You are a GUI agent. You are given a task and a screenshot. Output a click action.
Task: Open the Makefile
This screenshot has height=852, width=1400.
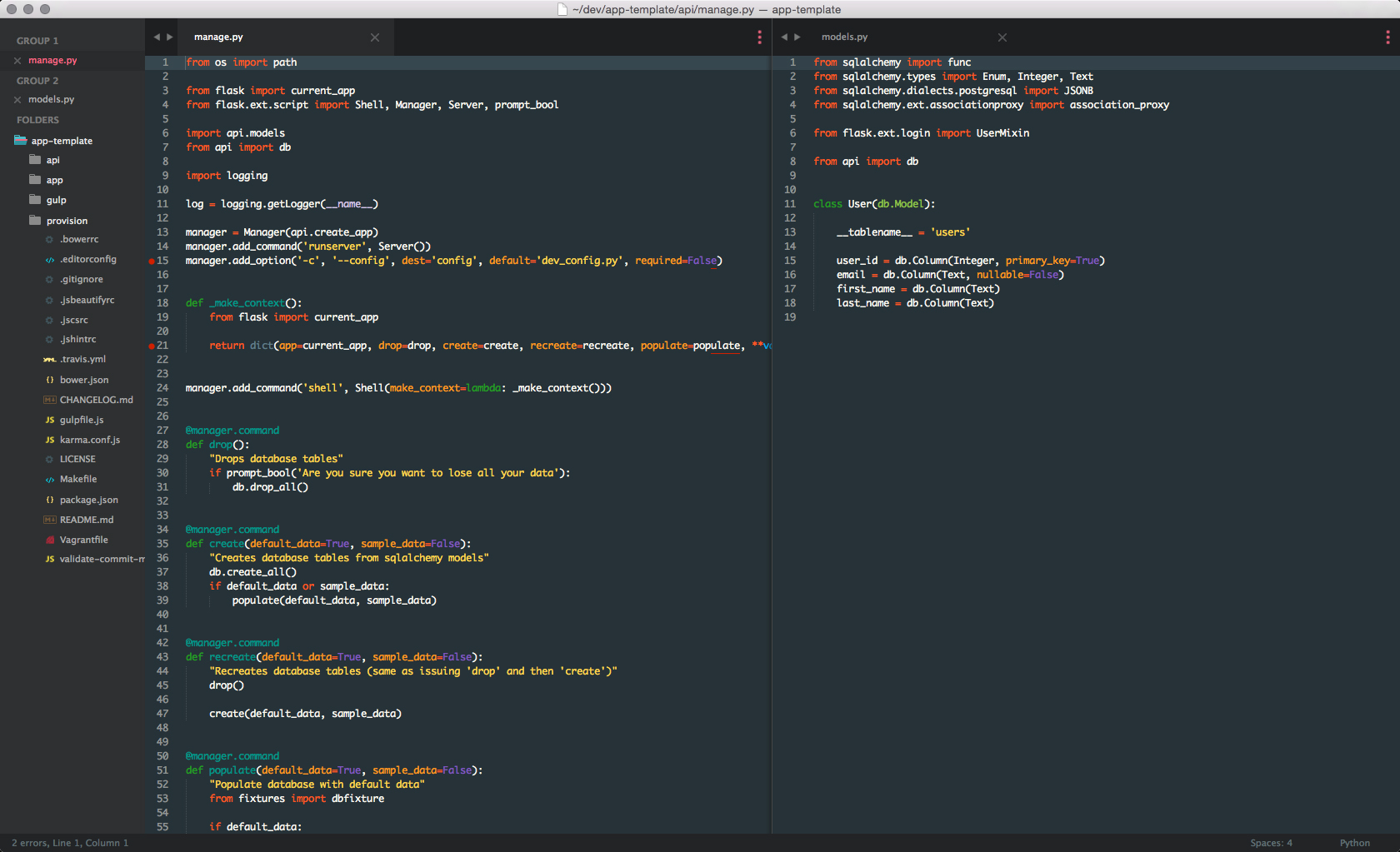click(x=78, y=480)
